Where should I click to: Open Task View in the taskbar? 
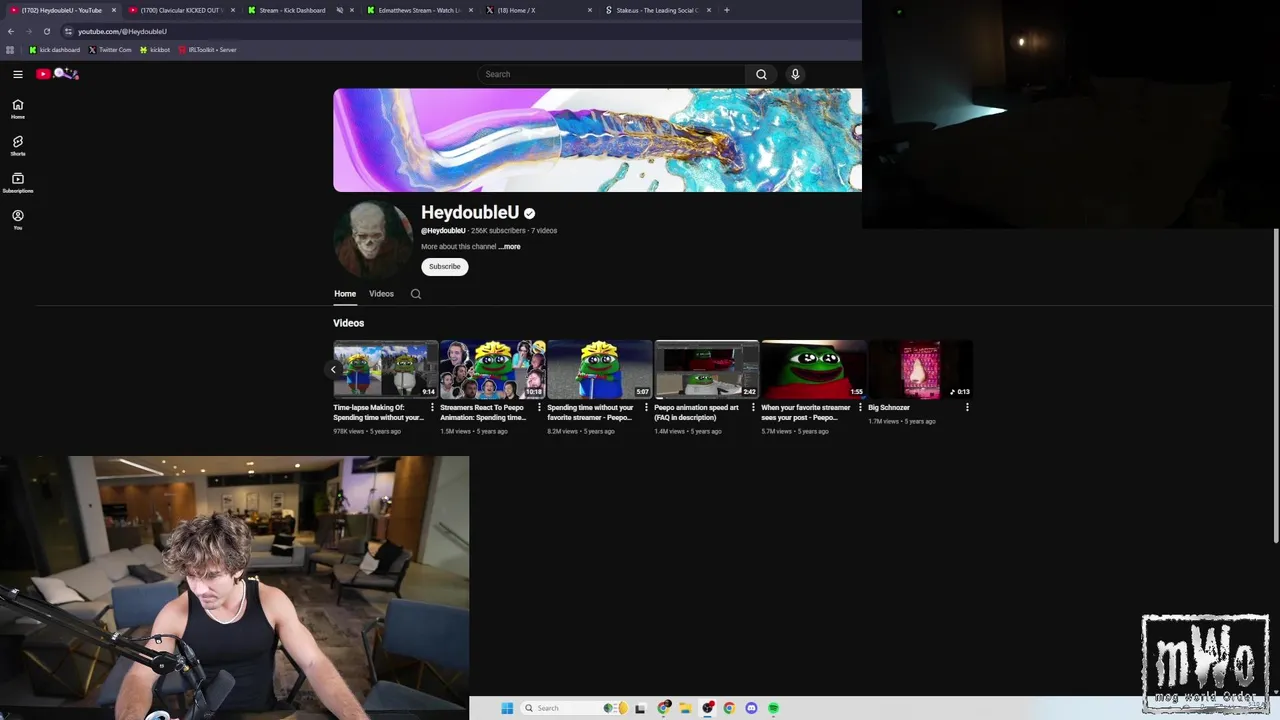pos(640,708)
